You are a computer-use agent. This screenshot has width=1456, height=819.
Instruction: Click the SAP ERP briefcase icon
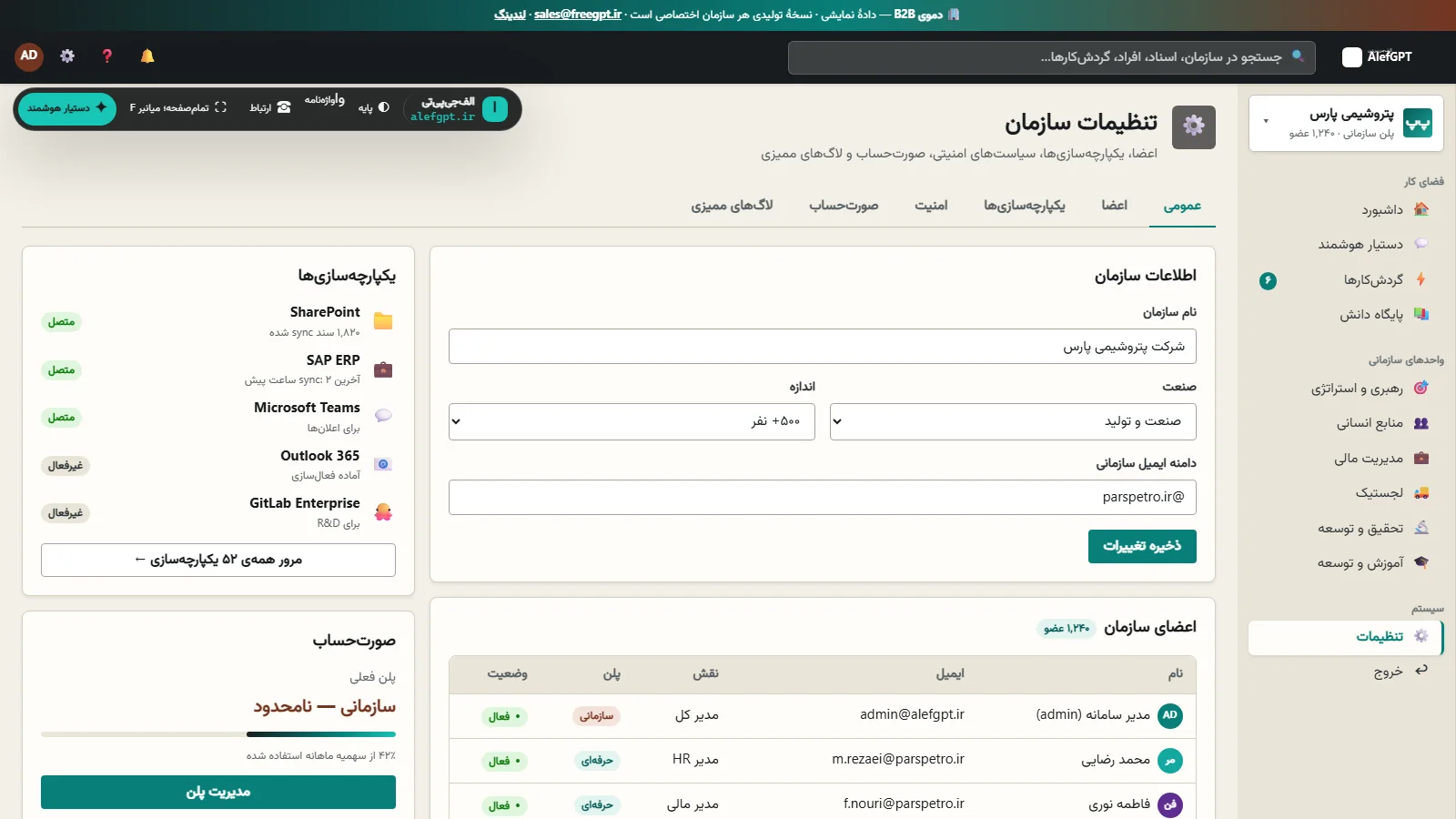coord(383,369)
